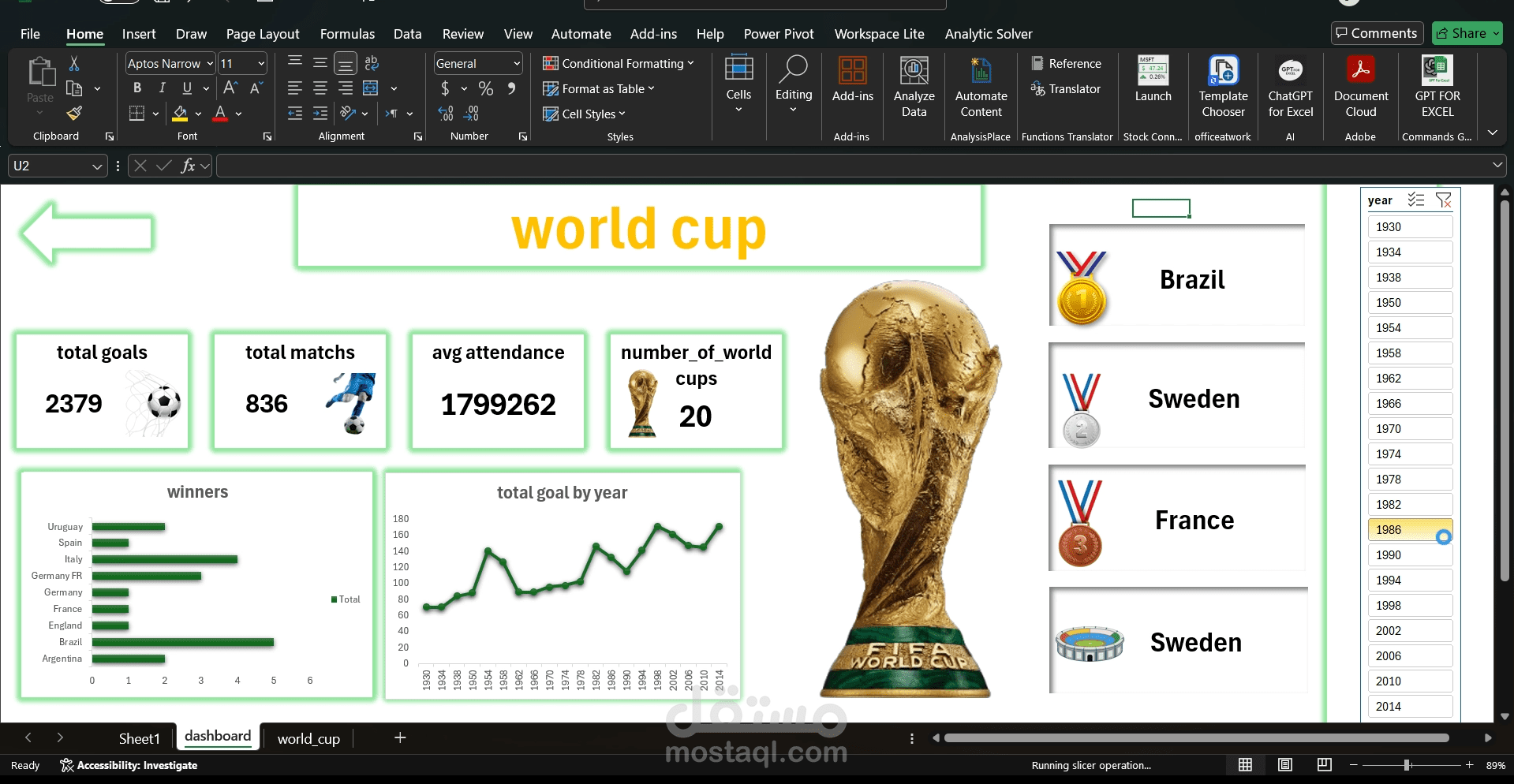Click the Increase Indent icon

[x=320, y=114]
